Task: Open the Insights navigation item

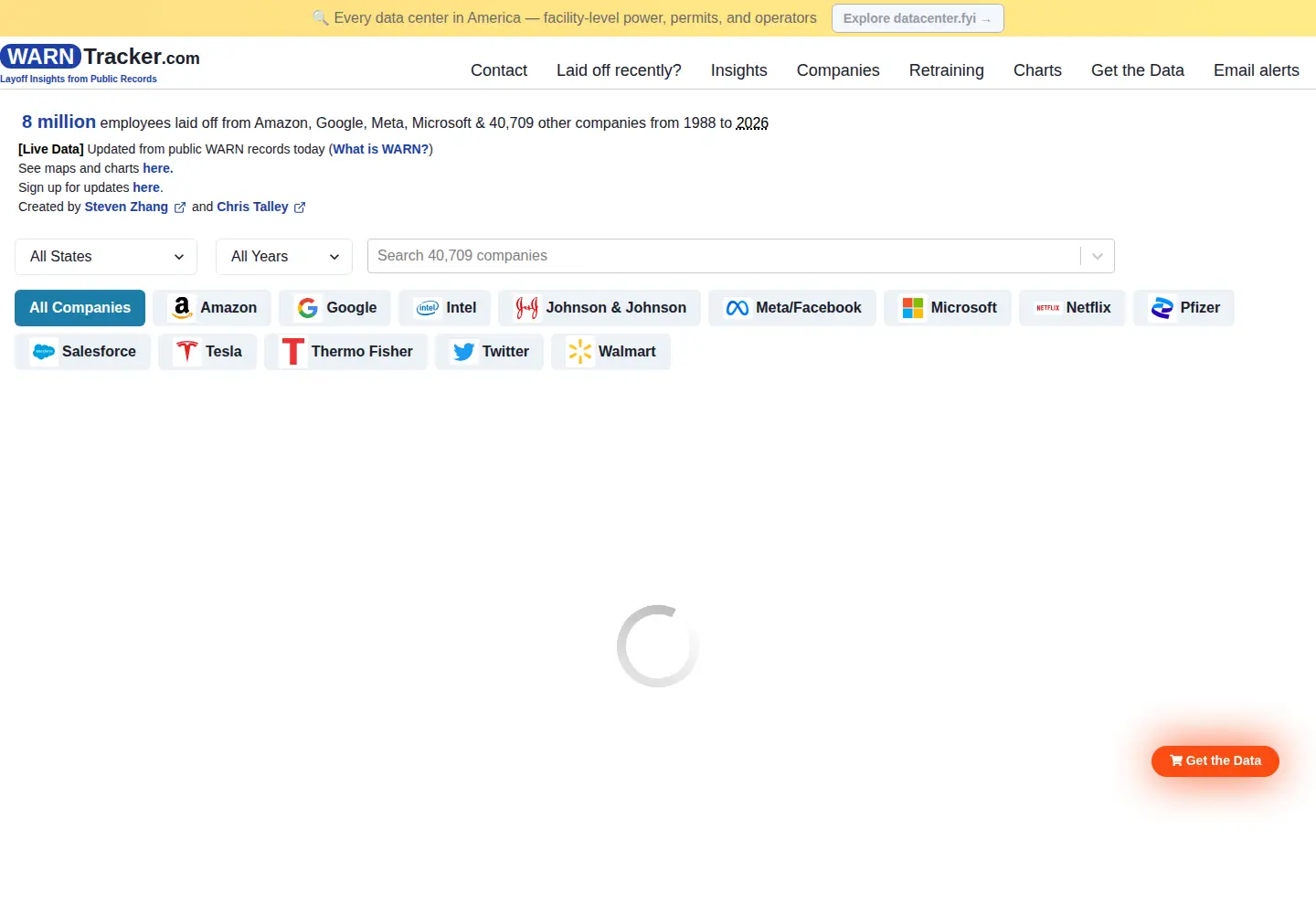Action: (739, 70)
